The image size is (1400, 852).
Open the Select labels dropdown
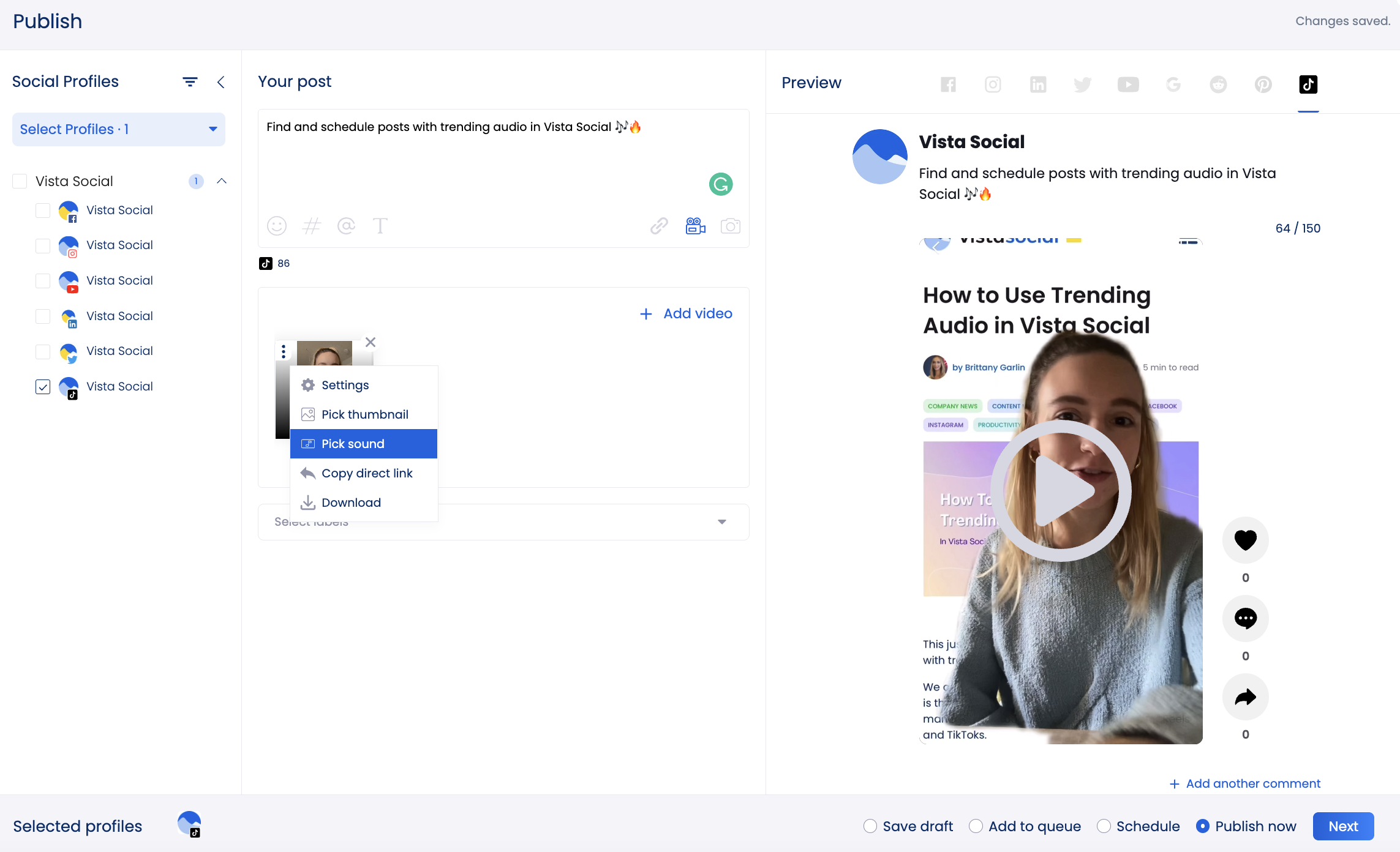[721, 522]
